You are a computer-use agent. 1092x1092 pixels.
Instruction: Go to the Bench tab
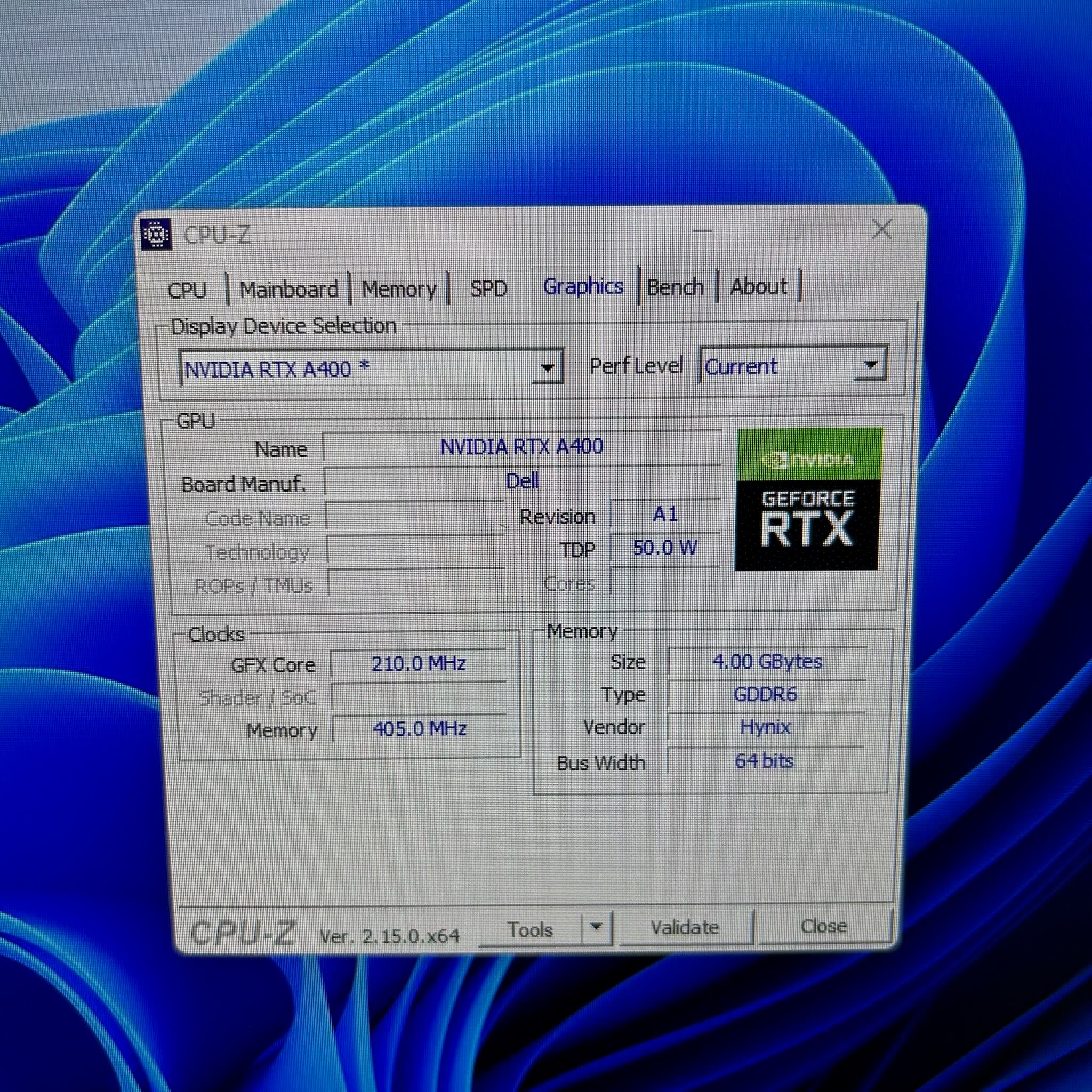click(675, 287)
